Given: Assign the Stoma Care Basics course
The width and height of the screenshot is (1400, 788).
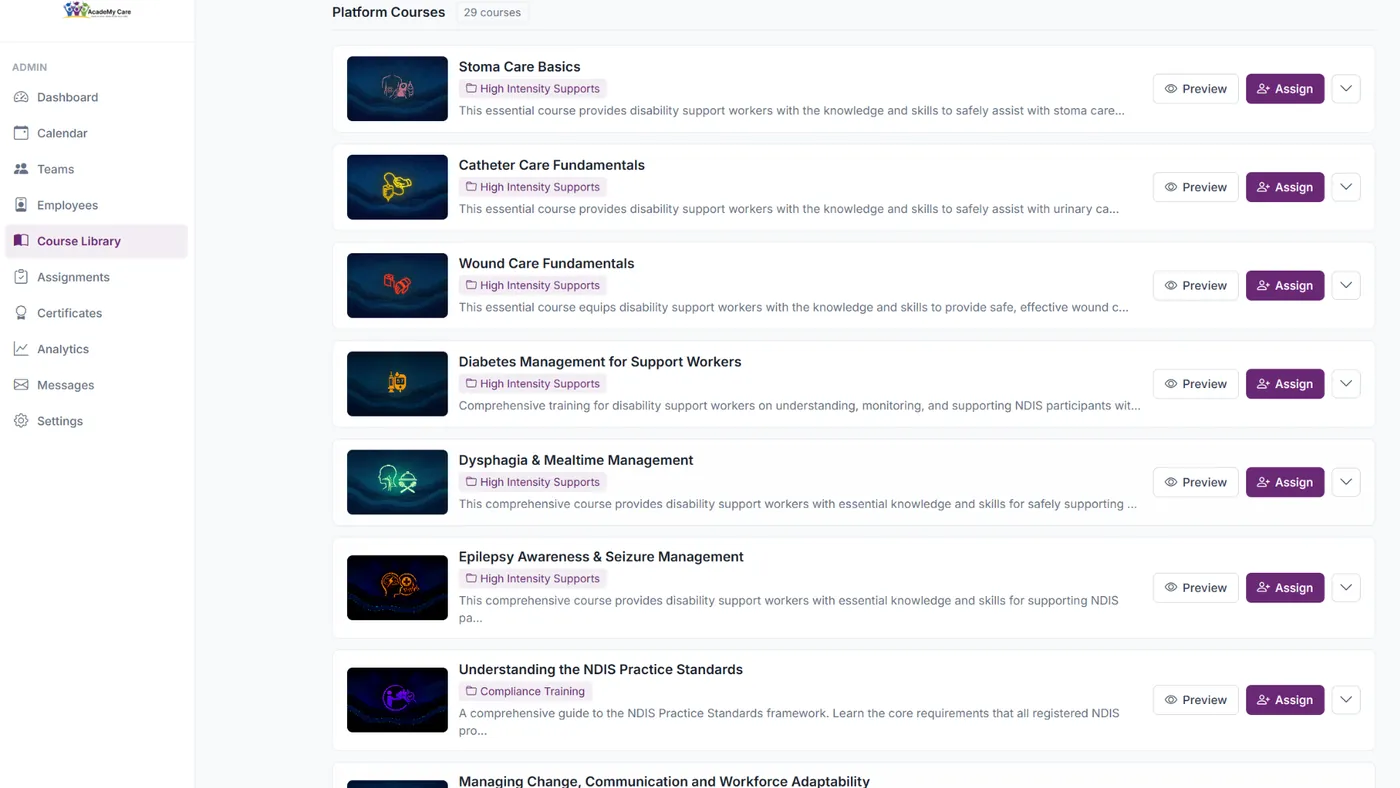Looking at the screenshot, I should pyautogui.click(x=1285, y=89).
